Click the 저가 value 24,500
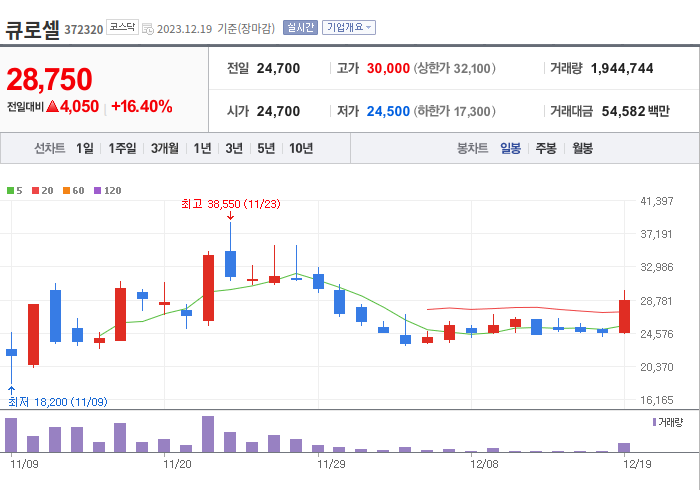Viewport: 700px width, 490px height. point(388,111)
